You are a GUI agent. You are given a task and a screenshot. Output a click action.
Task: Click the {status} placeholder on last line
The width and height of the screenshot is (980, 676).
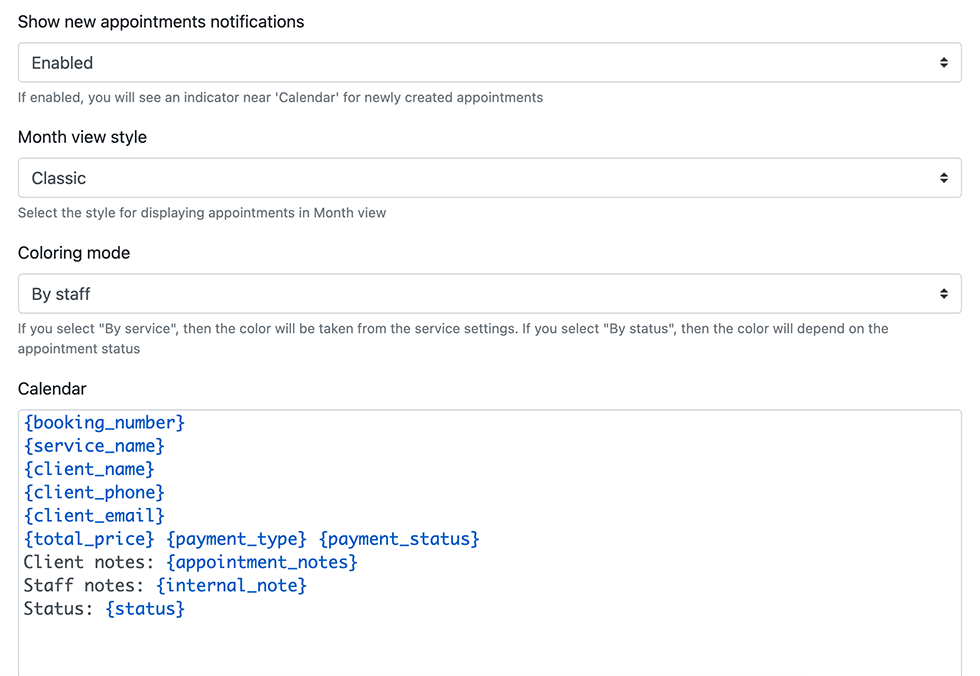click(x=145, y=608)
